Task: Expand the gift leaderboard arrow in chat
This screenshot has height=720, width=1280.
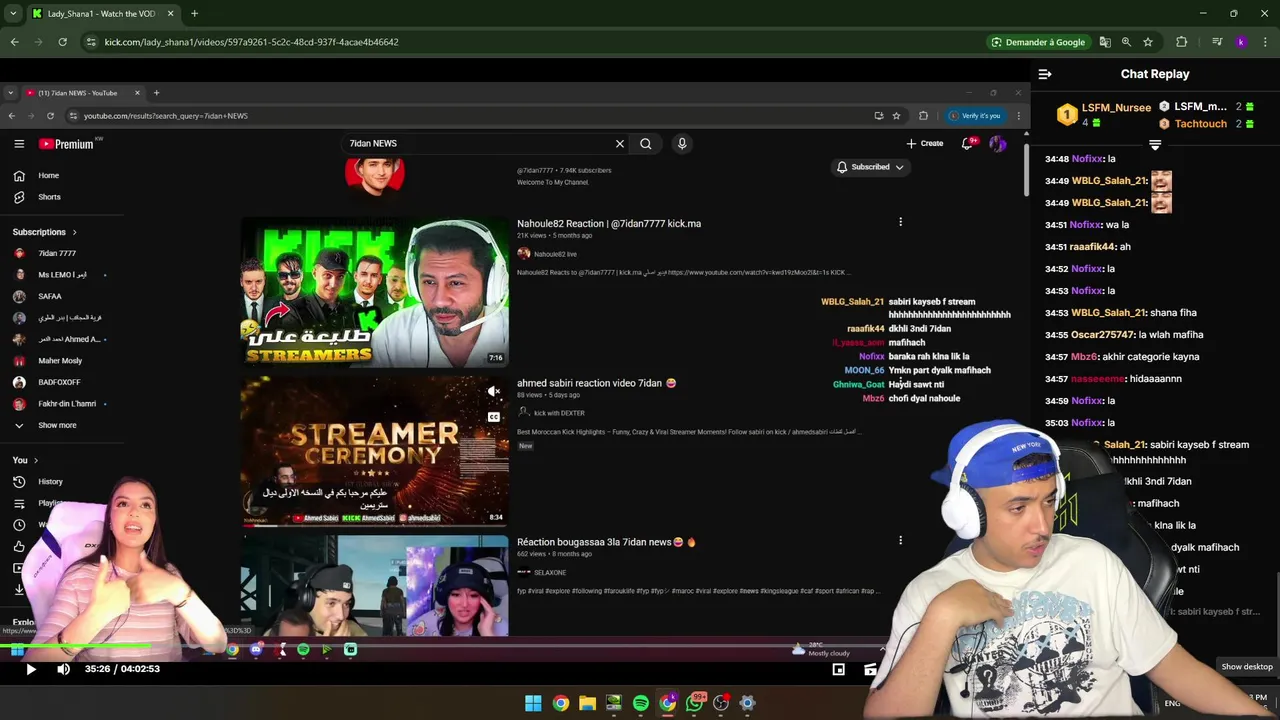Action: (1155, 146)
